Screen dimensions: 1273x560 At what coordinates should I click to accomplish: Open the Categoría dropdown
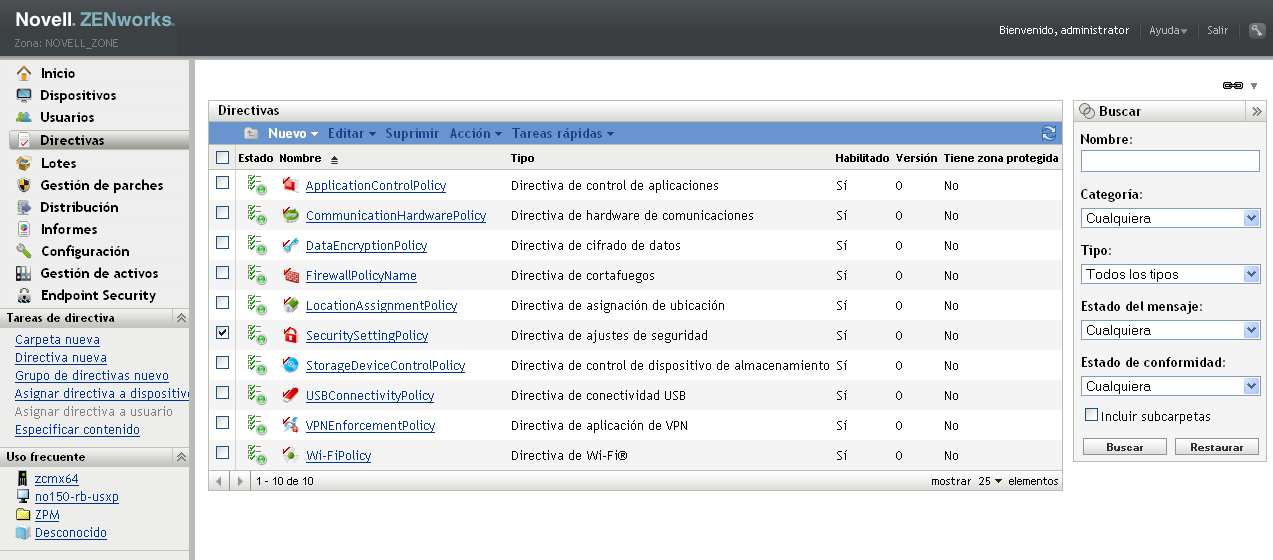point(1170,218)
